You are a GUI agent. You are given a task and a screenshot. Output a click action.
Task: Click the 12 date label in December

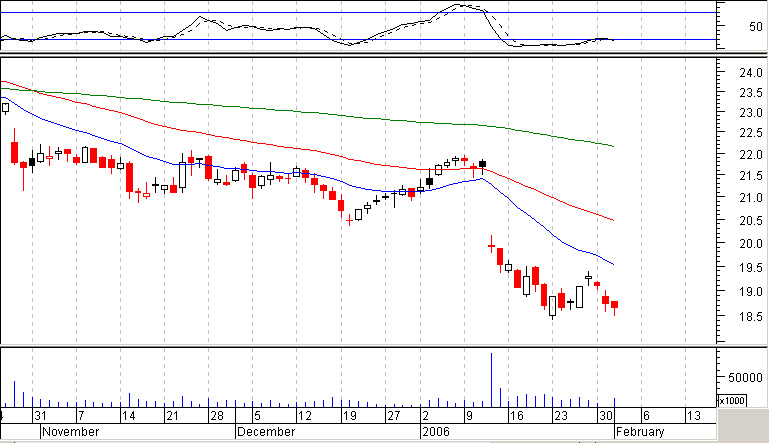(305, 416)
